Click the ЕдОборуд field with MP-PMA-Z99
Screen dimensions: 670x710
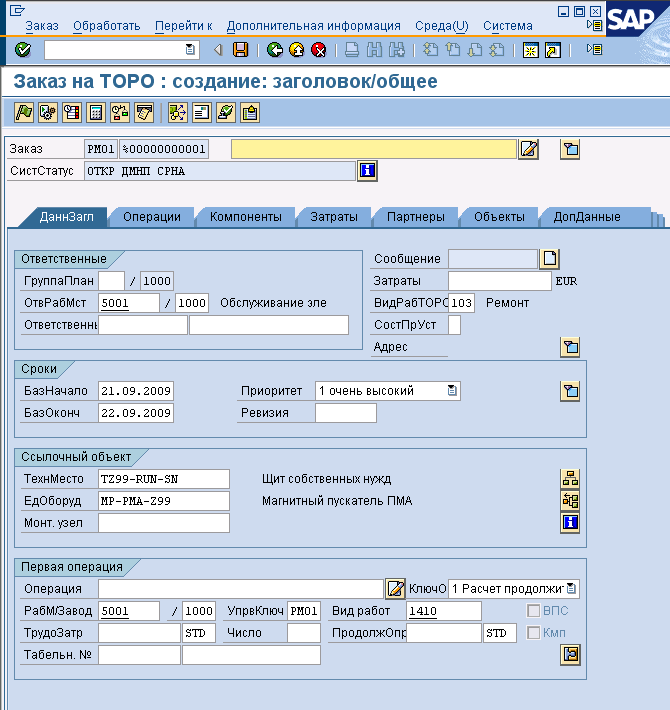pos(164,501)
